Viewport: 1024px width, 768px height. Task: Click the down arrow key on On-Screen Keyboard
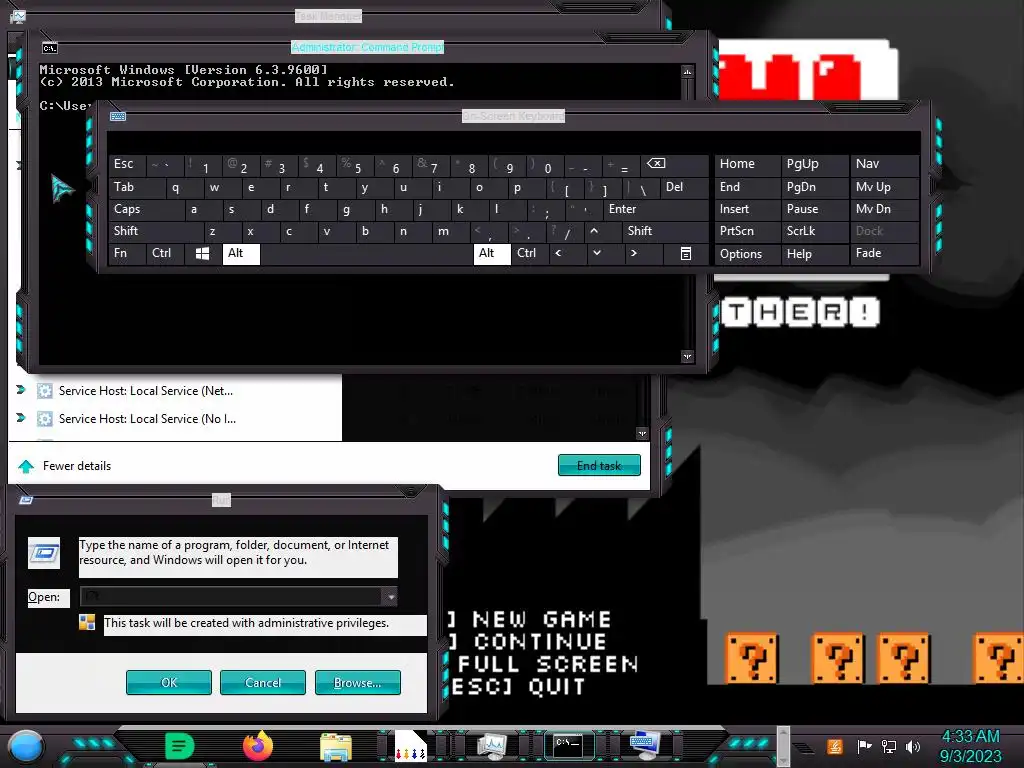(x=605, y=253)
